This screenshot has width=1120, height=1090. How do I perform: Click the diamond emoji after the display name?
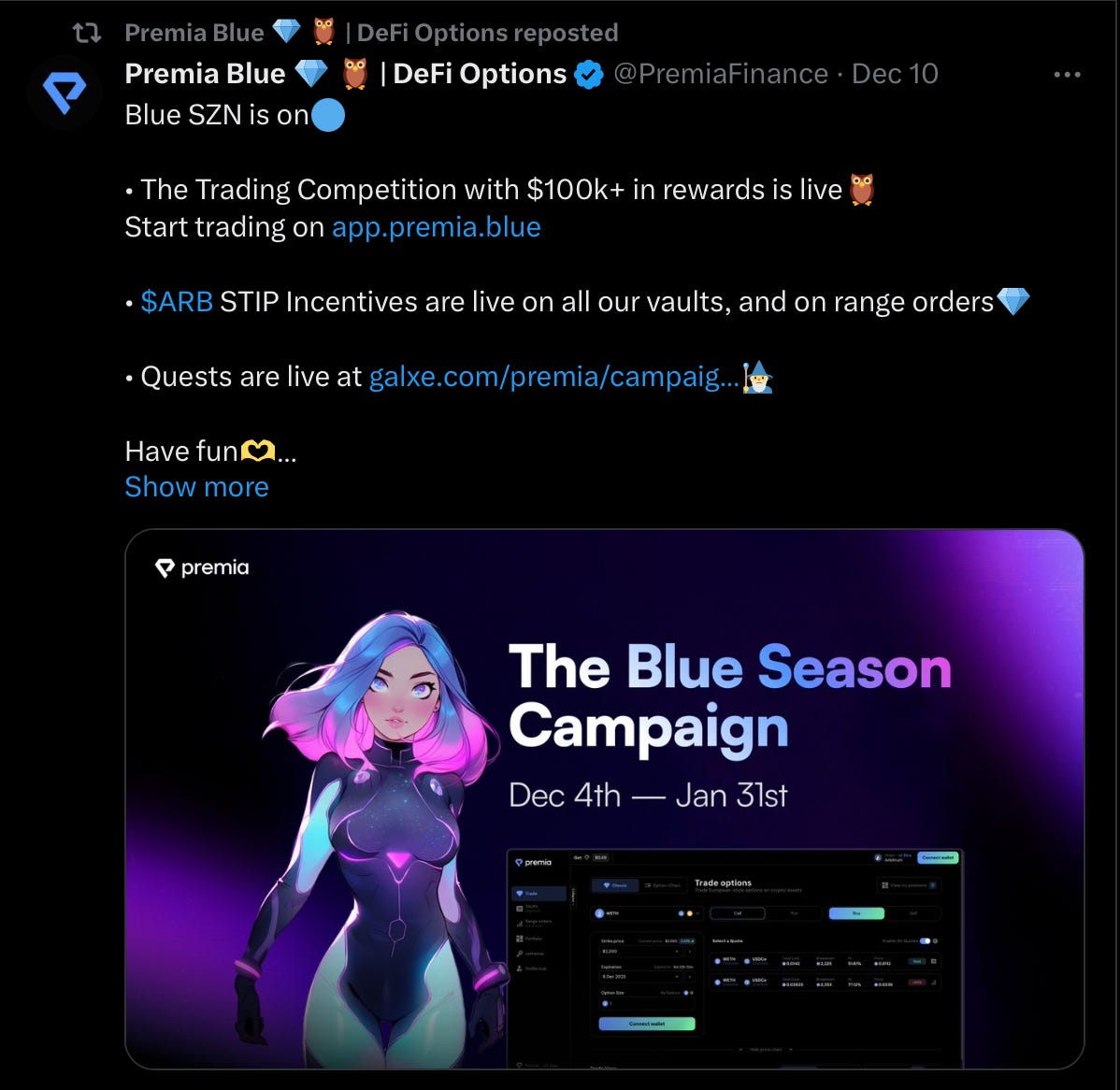[x=311, y=74]
